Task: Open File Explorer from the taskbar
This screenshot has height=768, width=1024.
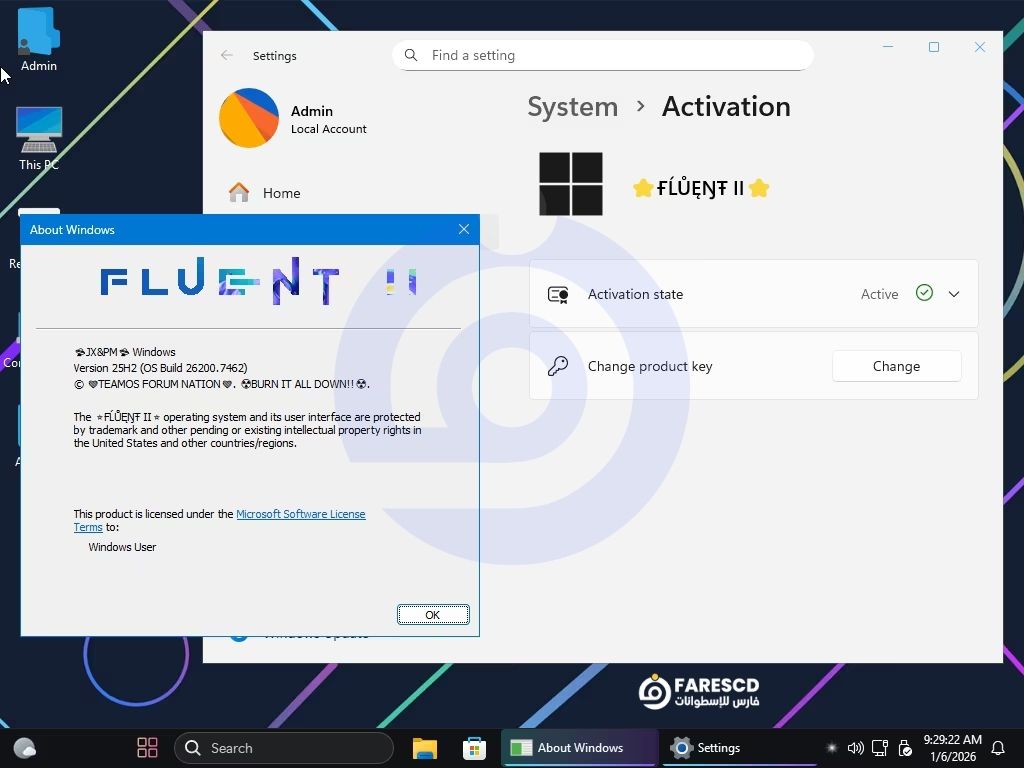Action: pos(425,748)
